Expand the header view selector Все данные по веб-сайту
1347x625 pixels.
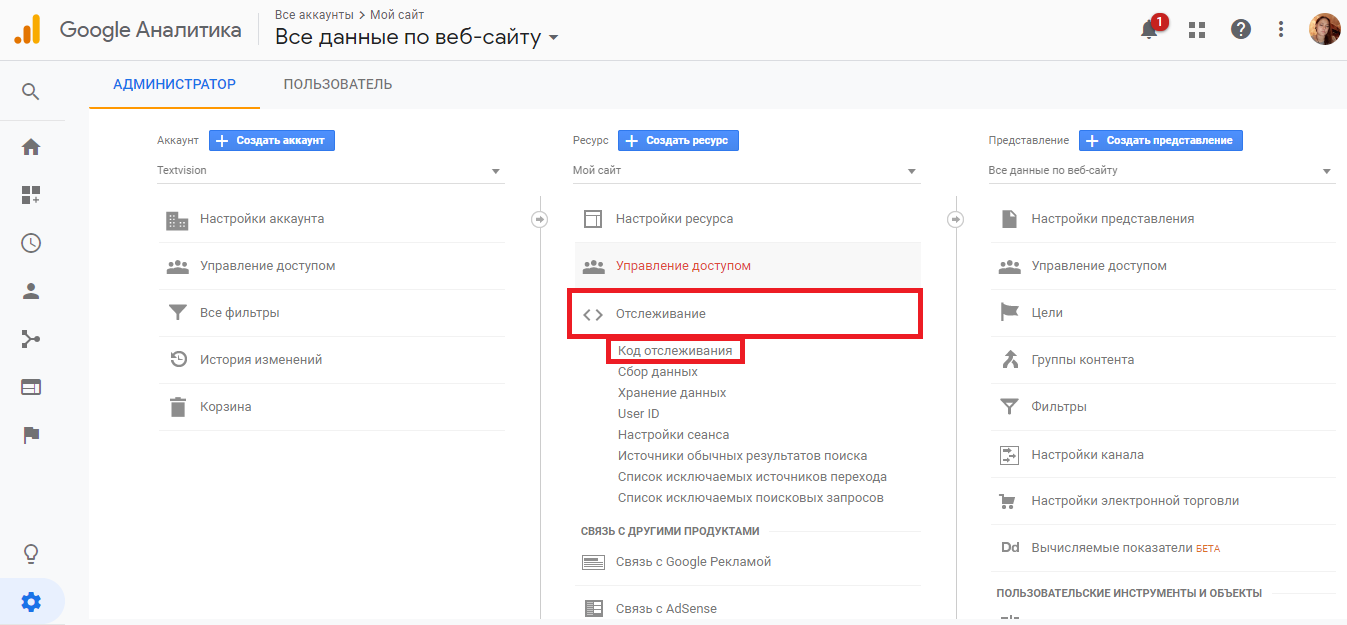pos(417,38)
